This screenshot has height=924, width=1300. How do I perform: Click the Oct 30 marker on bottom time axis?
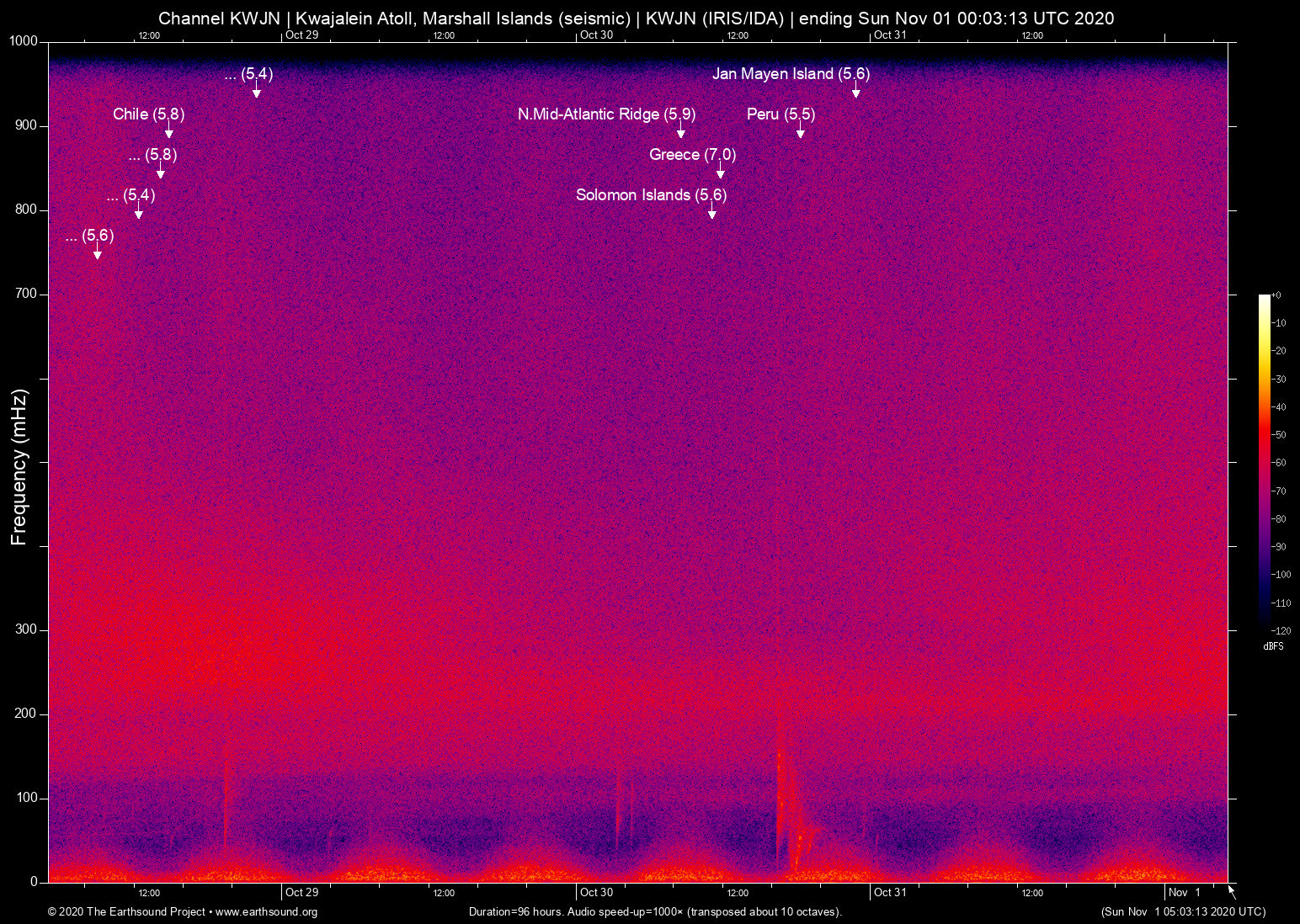pos(596,893)
